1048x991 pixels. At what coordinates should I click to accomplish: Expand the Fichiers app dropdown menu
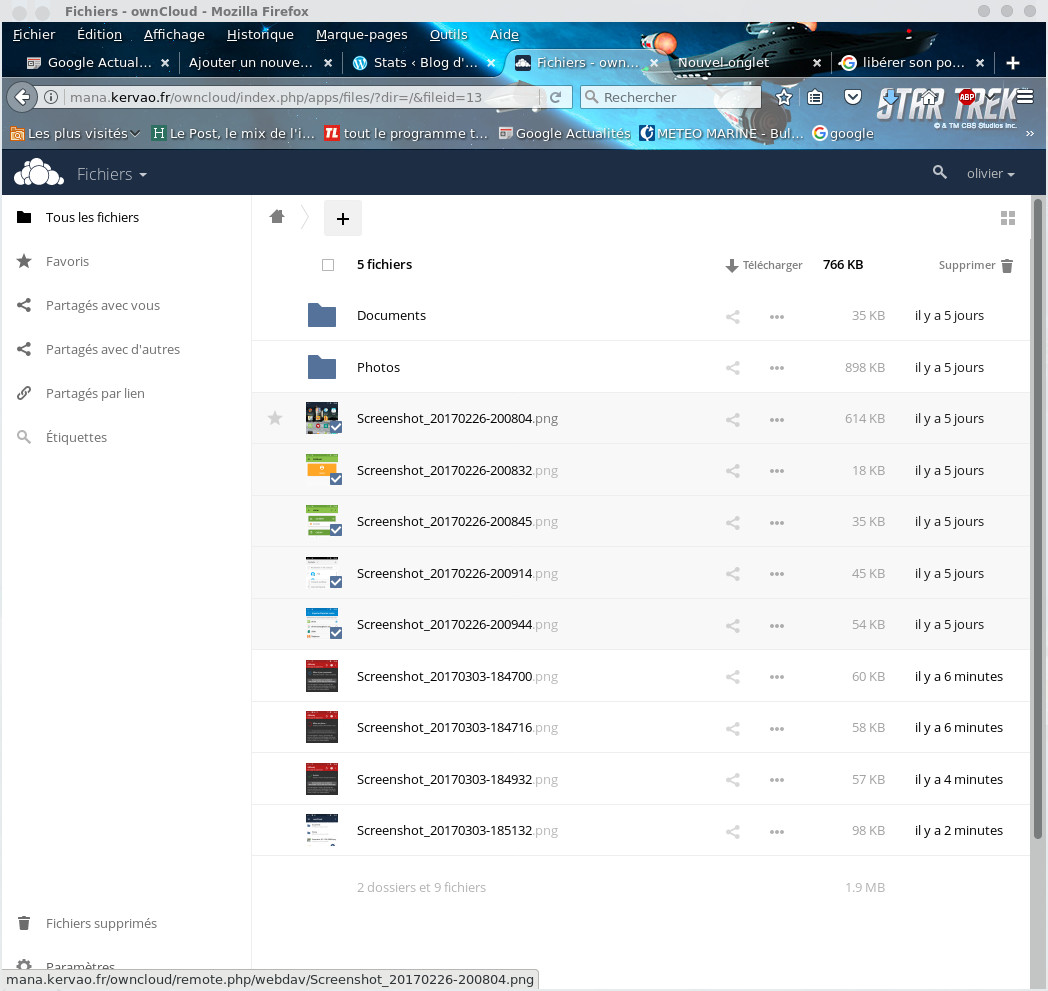(112, 174)
